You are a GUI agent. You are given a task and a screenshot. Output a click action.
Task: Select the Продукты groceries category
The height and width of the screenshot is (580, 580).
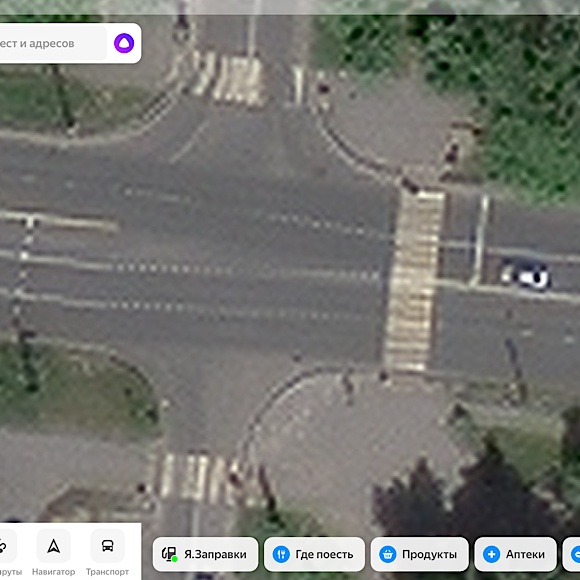419,554
